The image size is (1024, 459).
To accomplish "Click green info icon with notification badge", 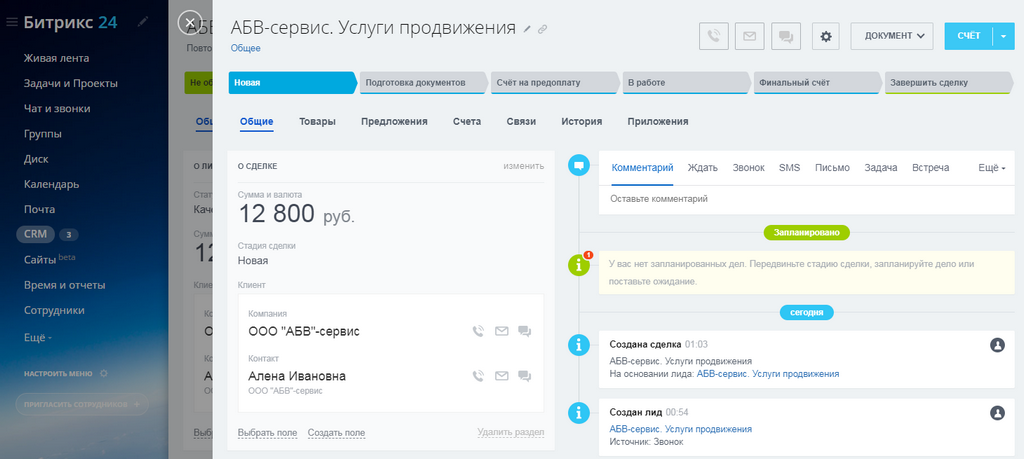I will click(x=579, y=264).
